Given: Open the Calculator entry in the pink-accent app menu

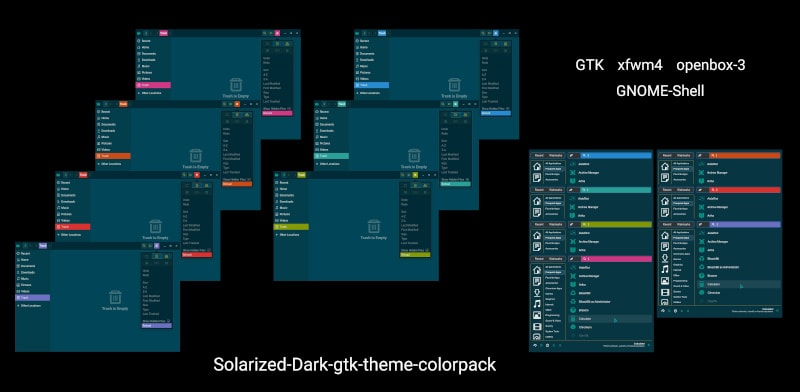Looking at the screenshot, I should point(610,318).
